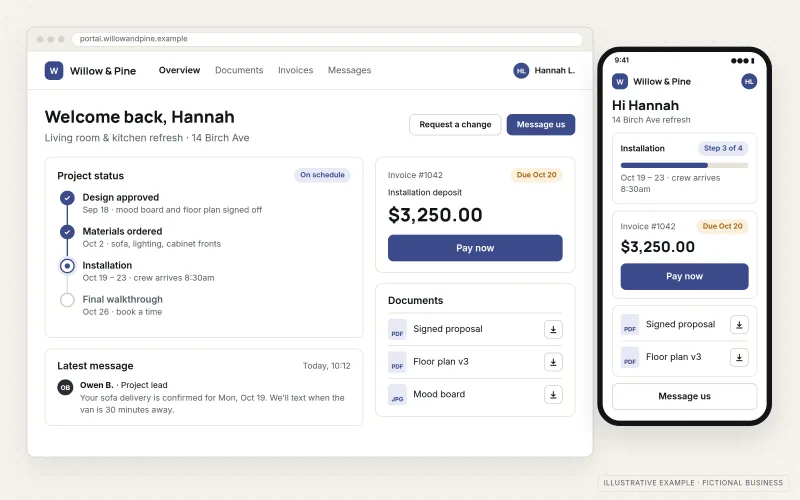This screenshot has height=500, width=800.
Task: Click the Request a change button
Action: (455, 124)
